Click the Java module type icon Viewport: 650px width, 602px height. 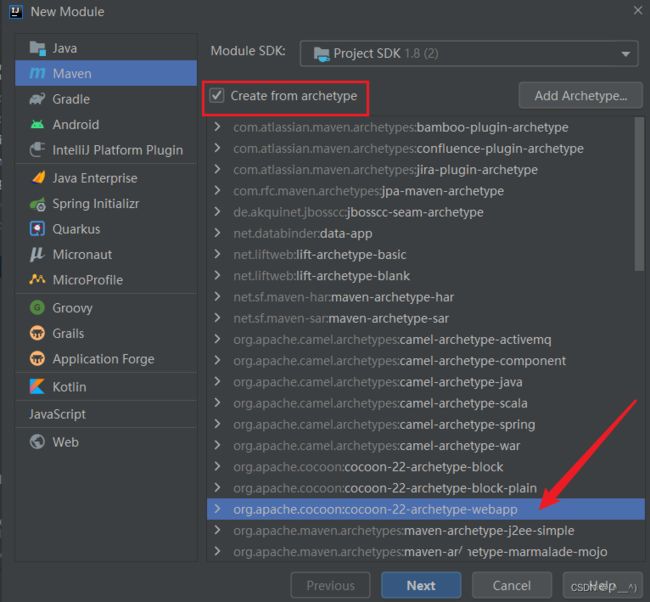37,49
